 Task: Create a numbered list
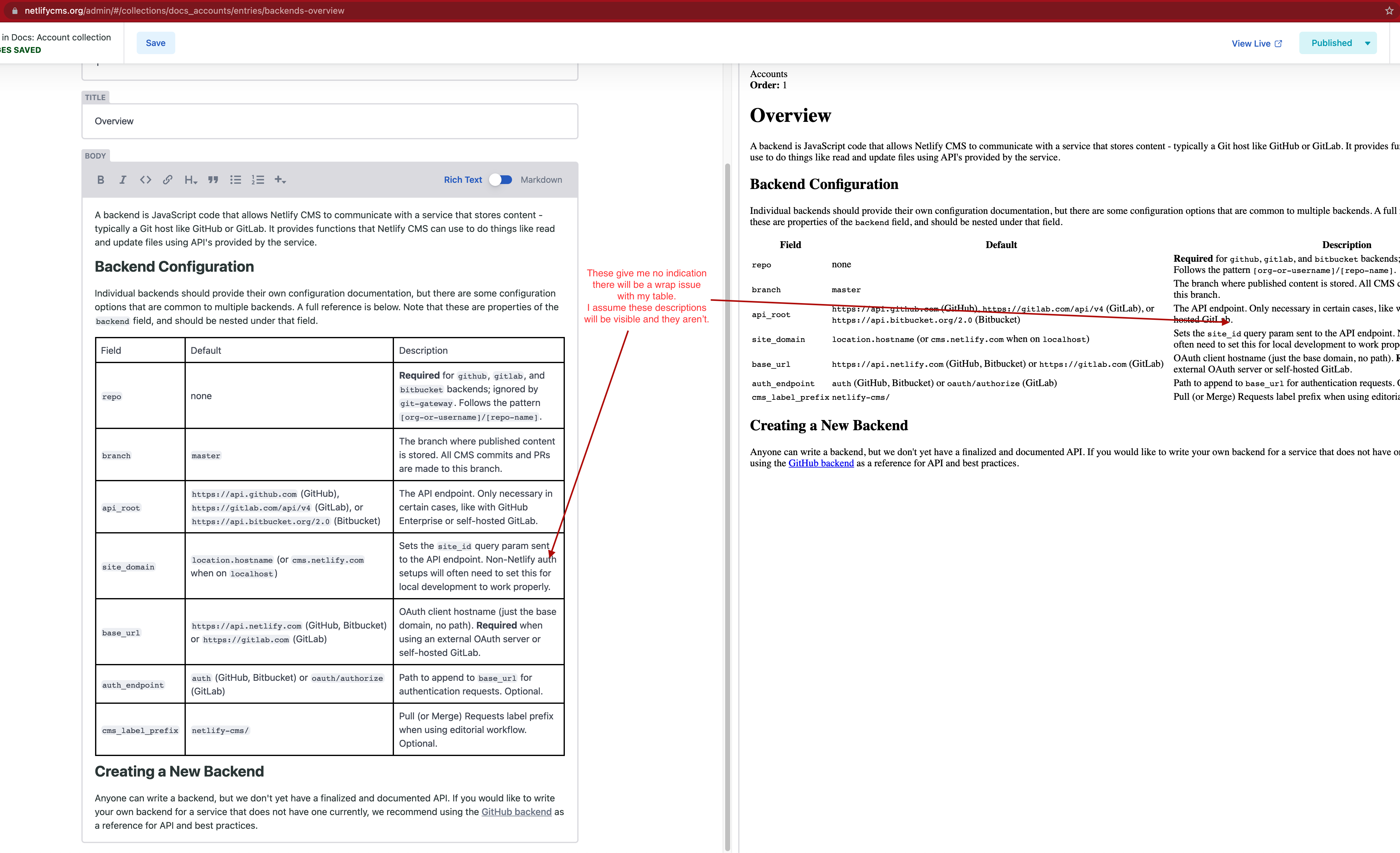[x=258, y=180]
